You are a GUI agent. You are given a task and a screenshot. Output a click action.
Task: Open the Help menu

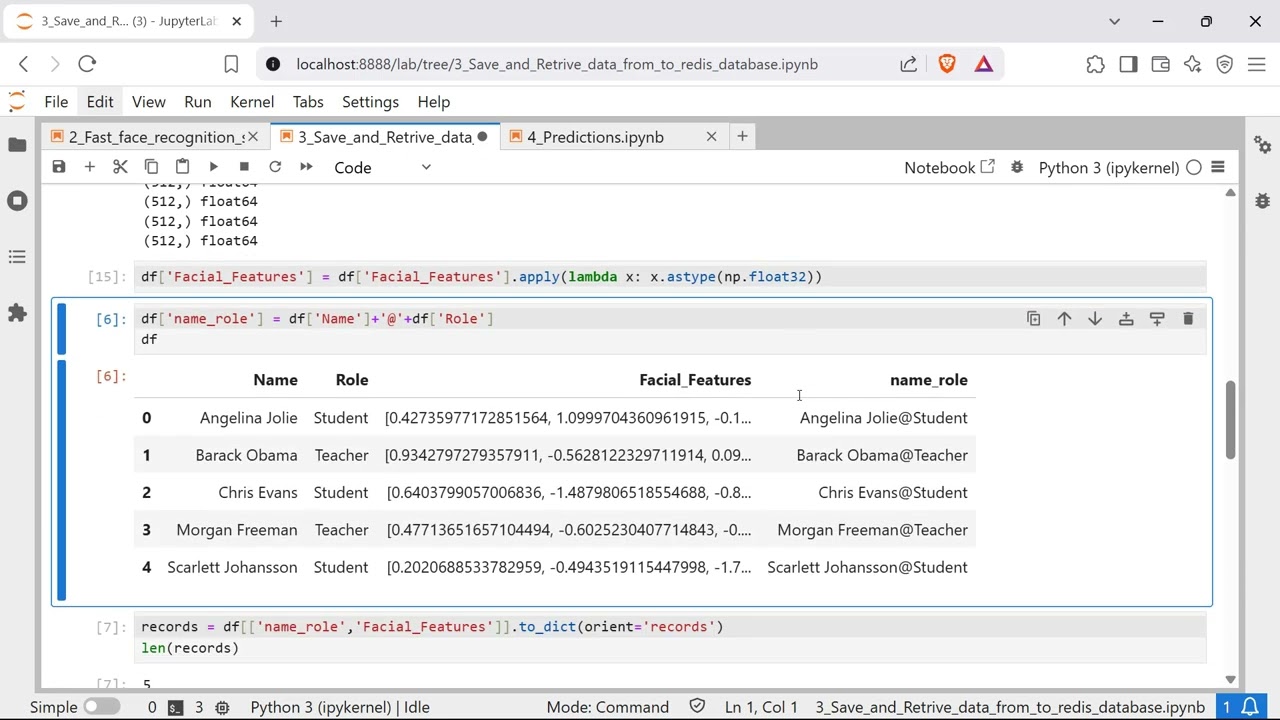433,102
